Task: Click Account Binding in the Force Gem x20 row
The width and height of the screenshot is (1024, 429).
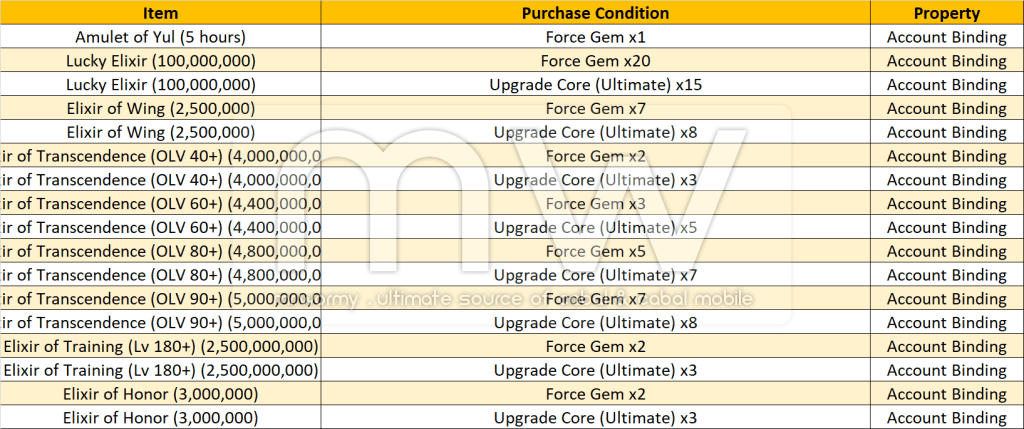Action: click(946, 61)
